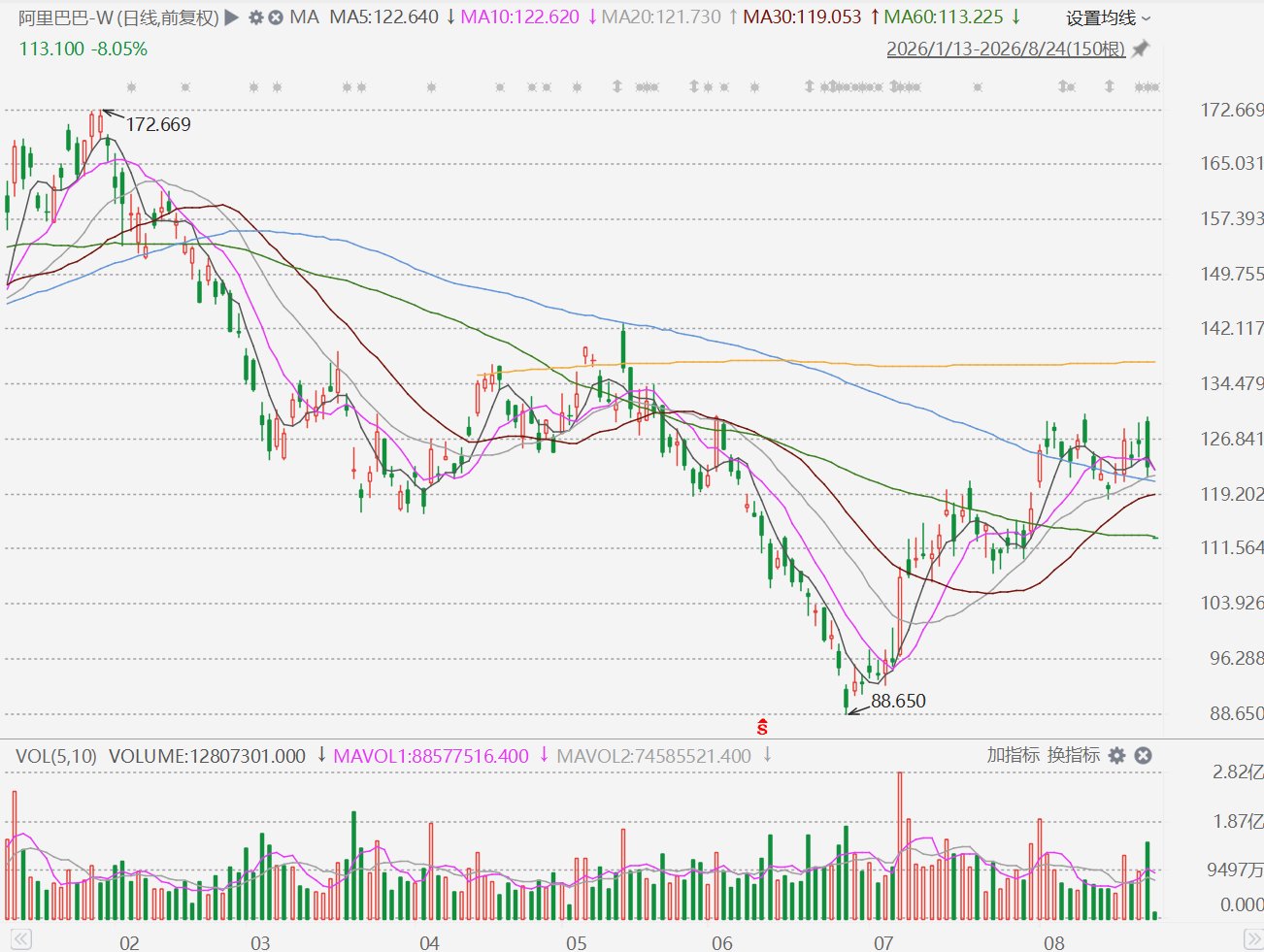This screenshot has height=952, width=1264.
Task: Click the 换指标 button
Action: [x=1074, y=755]
